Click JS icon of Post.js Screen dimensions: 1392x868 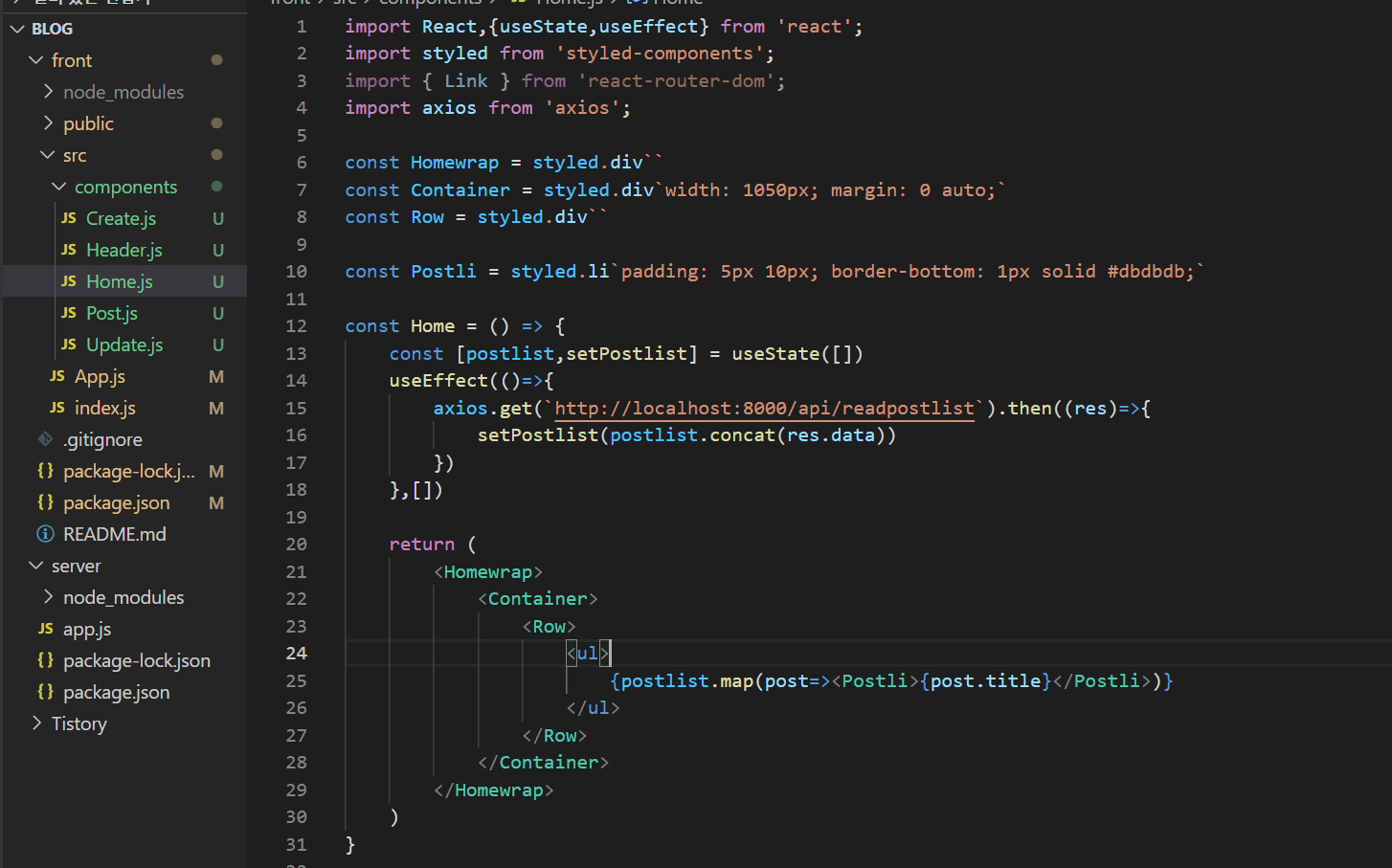[69, 313]
